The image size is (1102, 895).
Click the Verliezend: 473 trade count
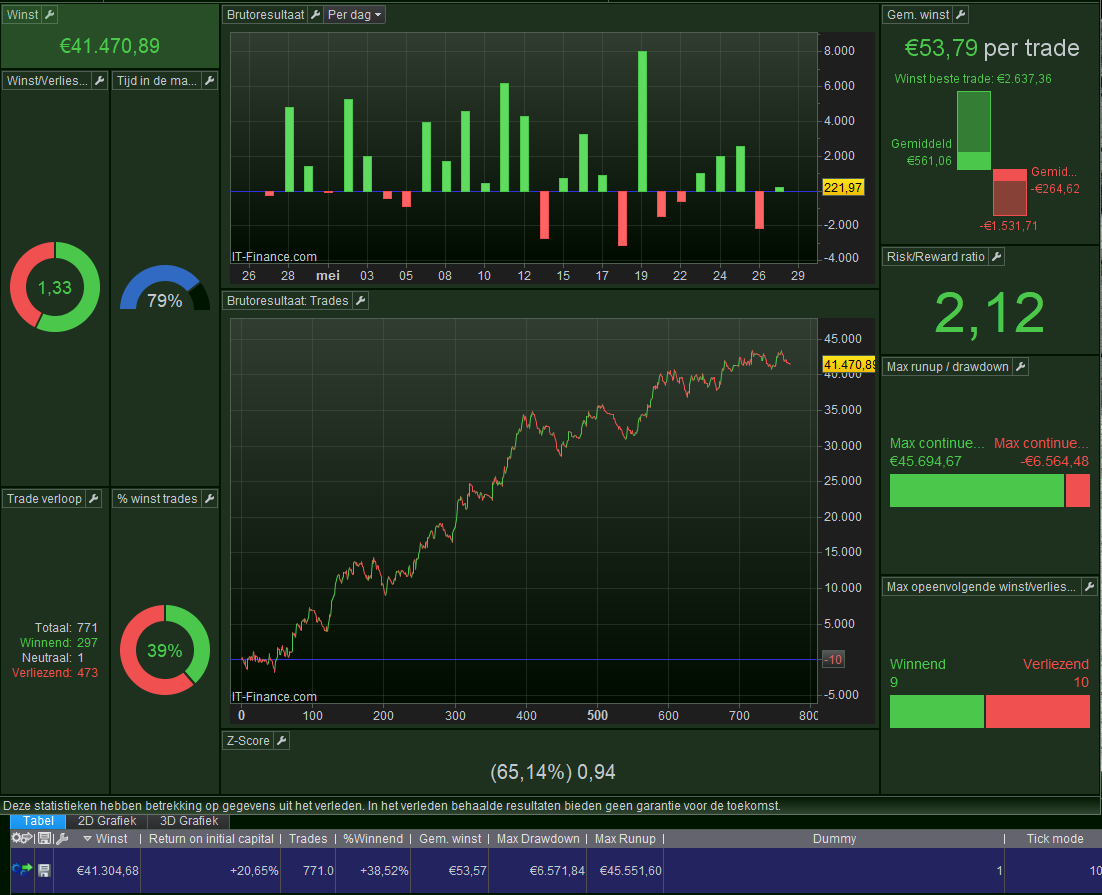point(55,673)
